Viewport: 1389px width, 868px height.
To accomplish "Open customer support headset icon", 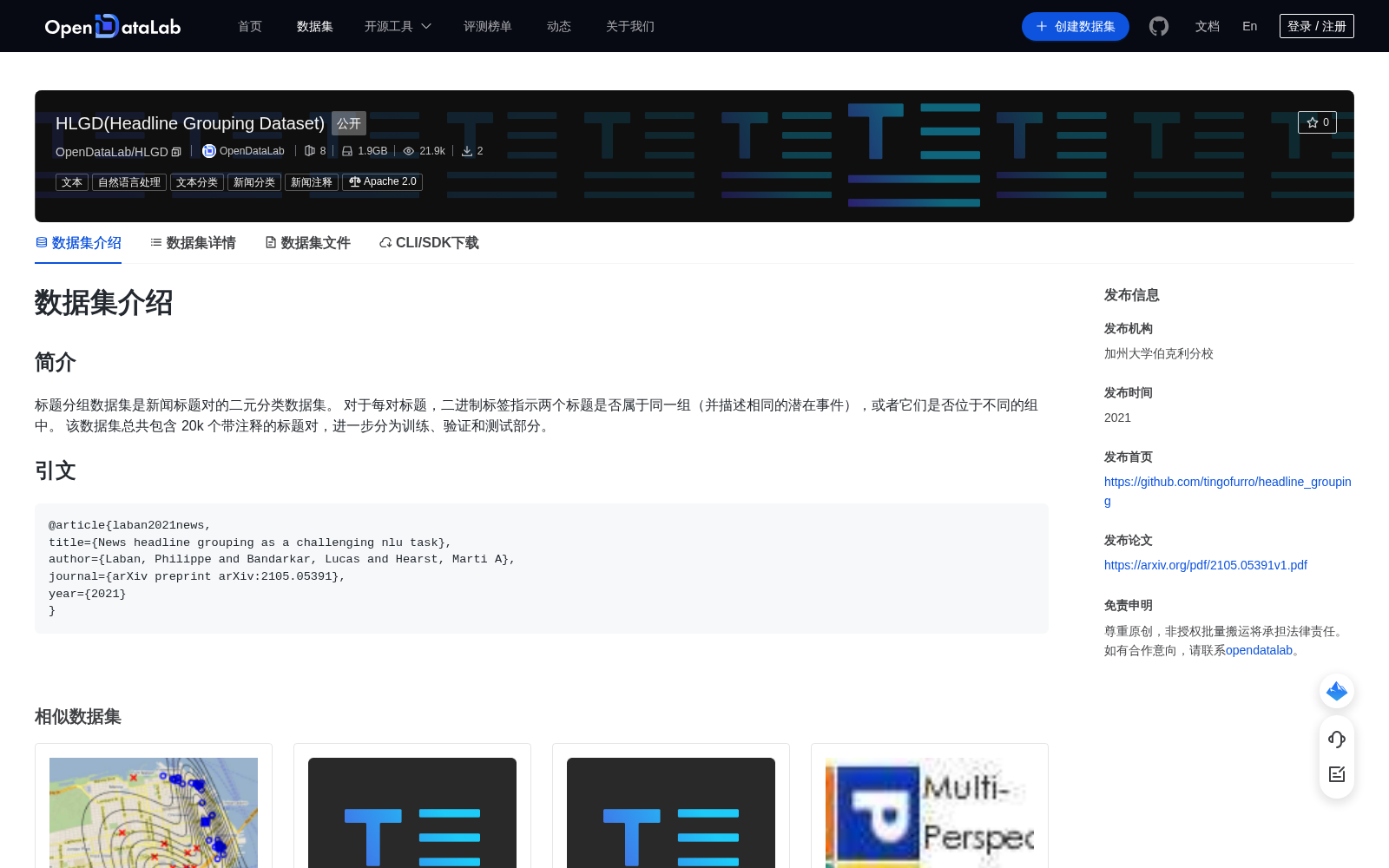I will click(1337, 739).
